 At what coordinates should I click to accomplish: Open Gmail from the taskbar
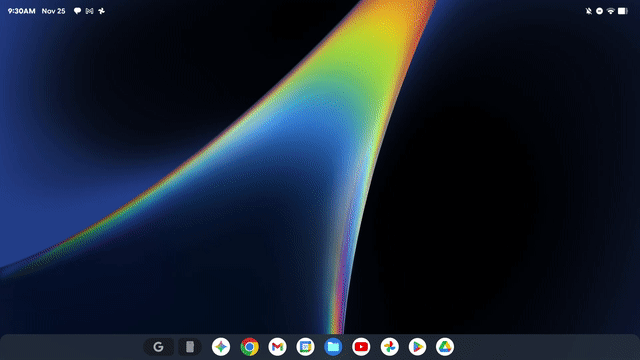(277, 347)
